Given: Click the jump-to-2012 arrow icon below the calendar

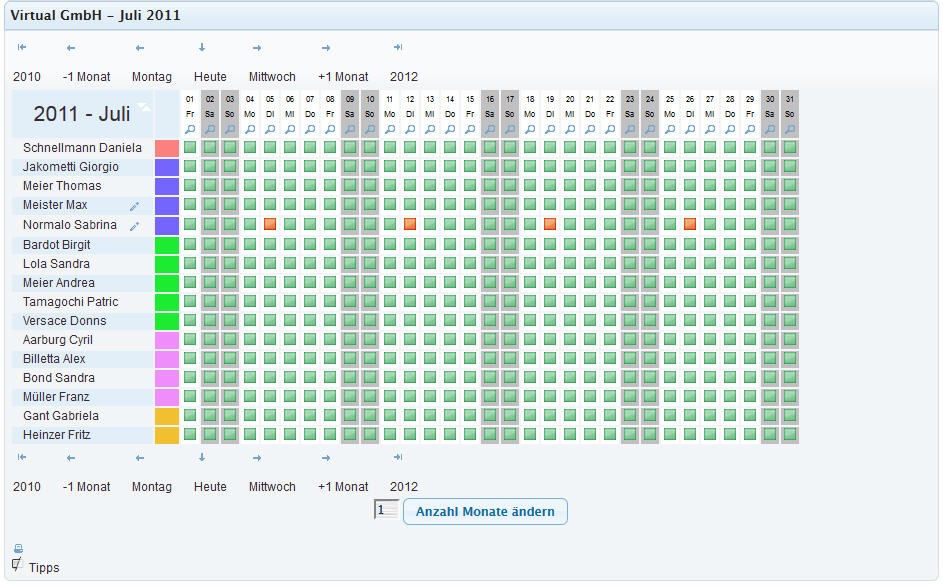Looking at the screenshot, I should coord(397,457).
